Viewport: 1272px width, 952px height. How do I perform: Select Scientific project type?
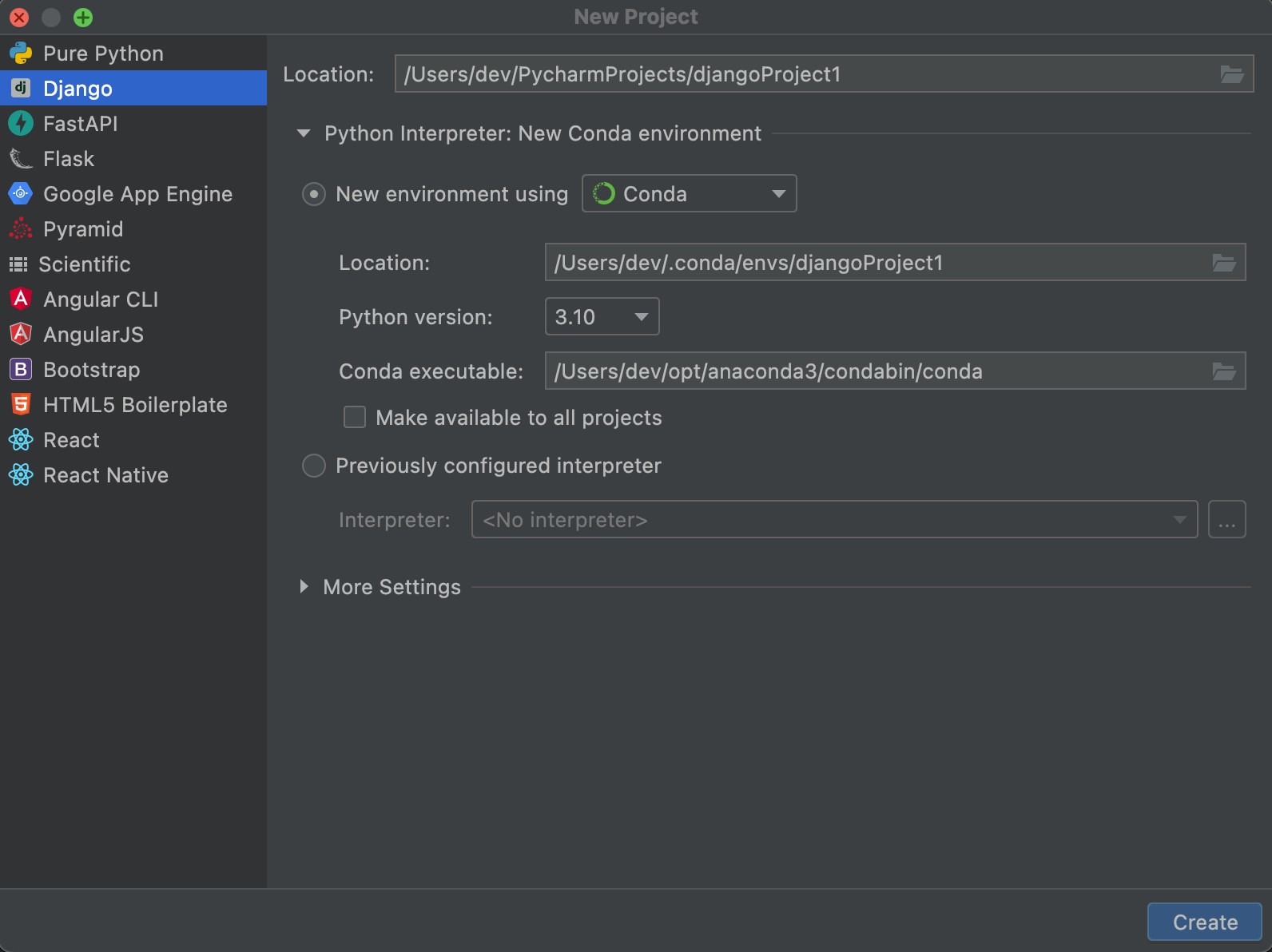[x=133, y=264]
